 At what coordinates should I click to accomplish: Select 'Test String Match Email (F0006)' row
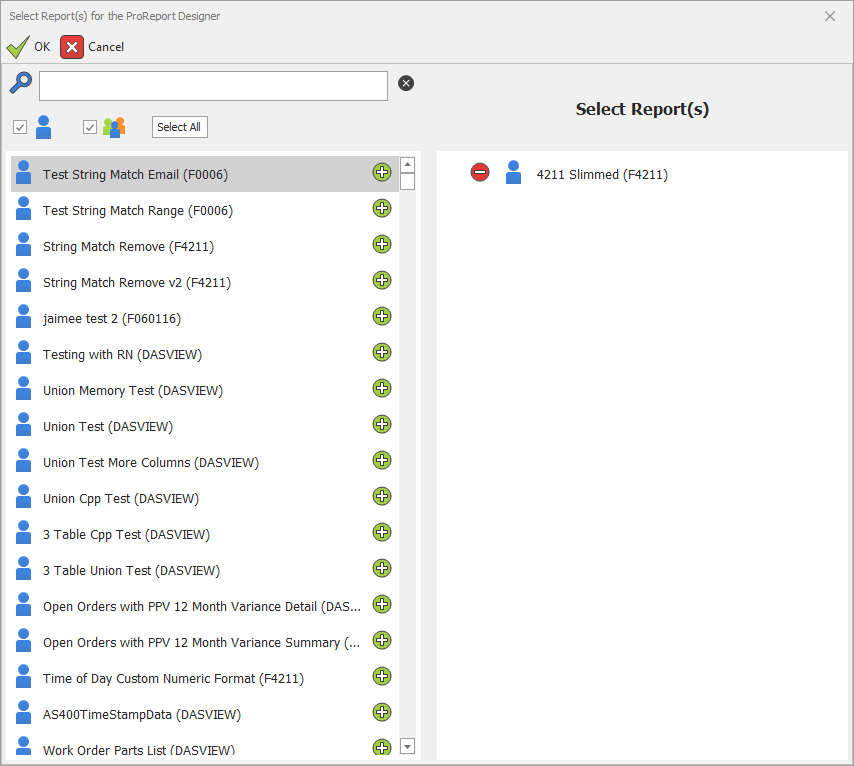(205, 174)
